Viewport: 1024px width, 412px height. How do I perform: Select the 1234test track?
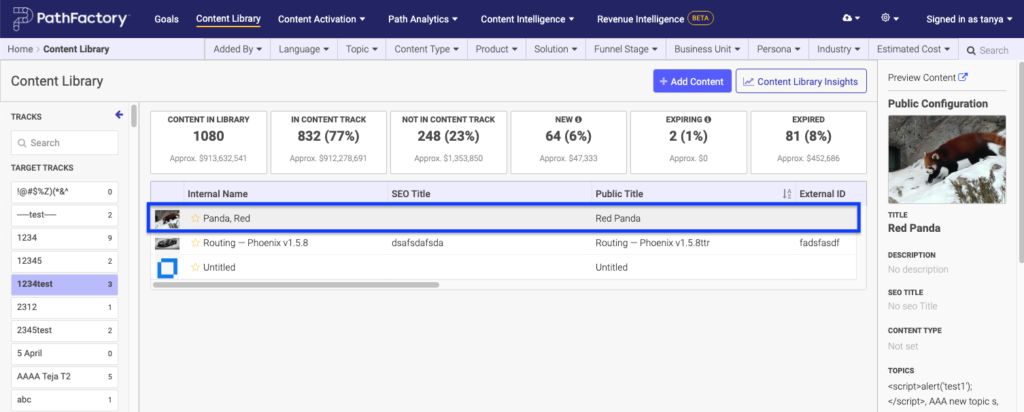65,284
